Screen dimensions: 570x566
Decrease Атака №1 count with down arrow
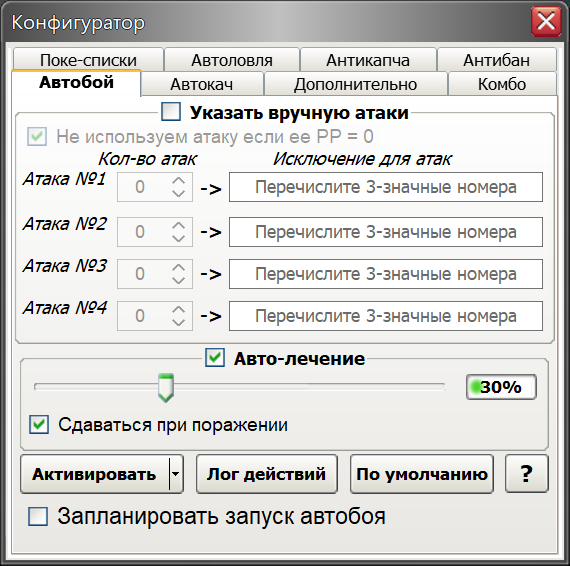[x=178, y=193]
